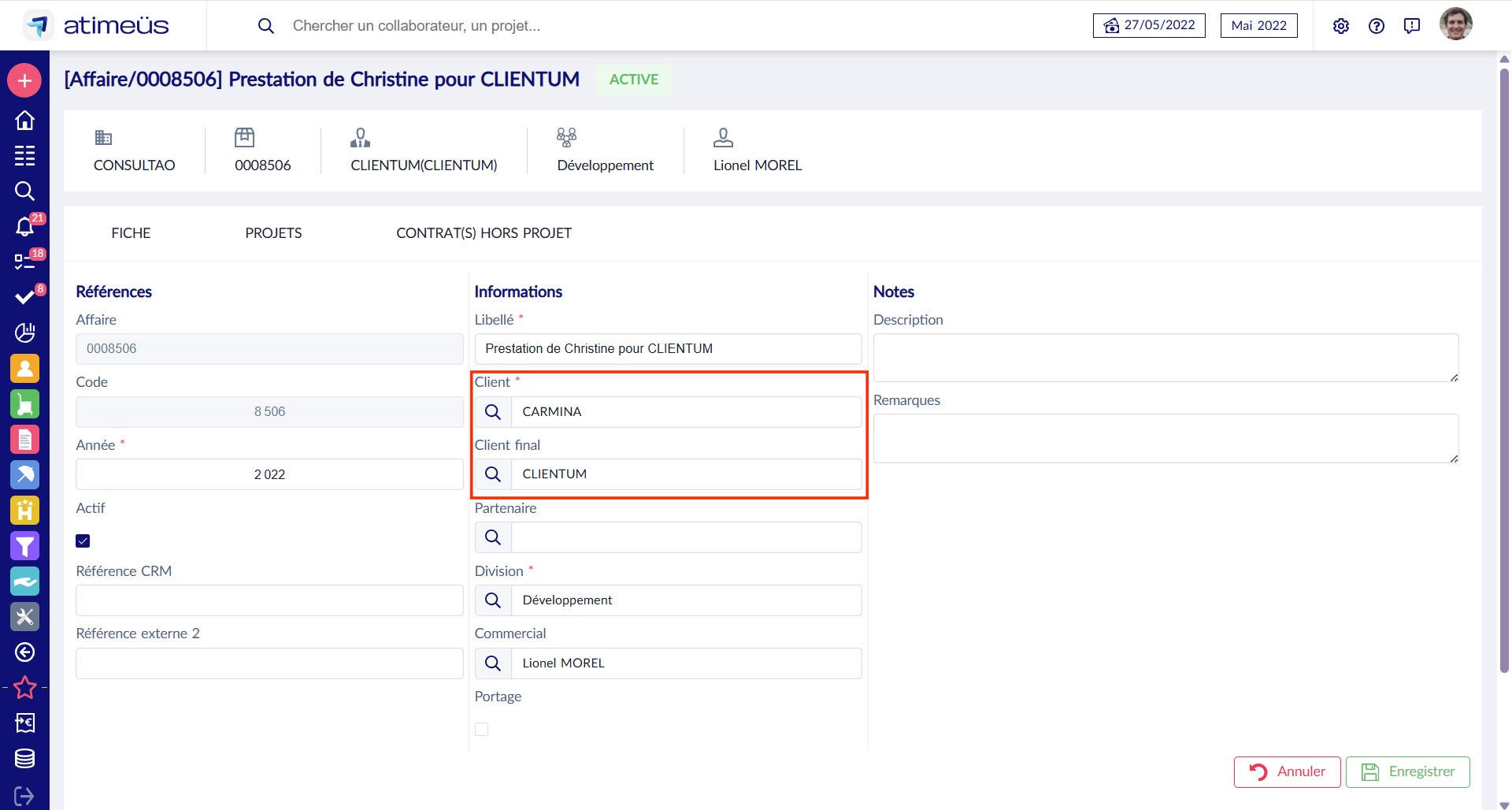Switch to the FICHE tab
This screenshot has height=810, width=1512.
131,233
